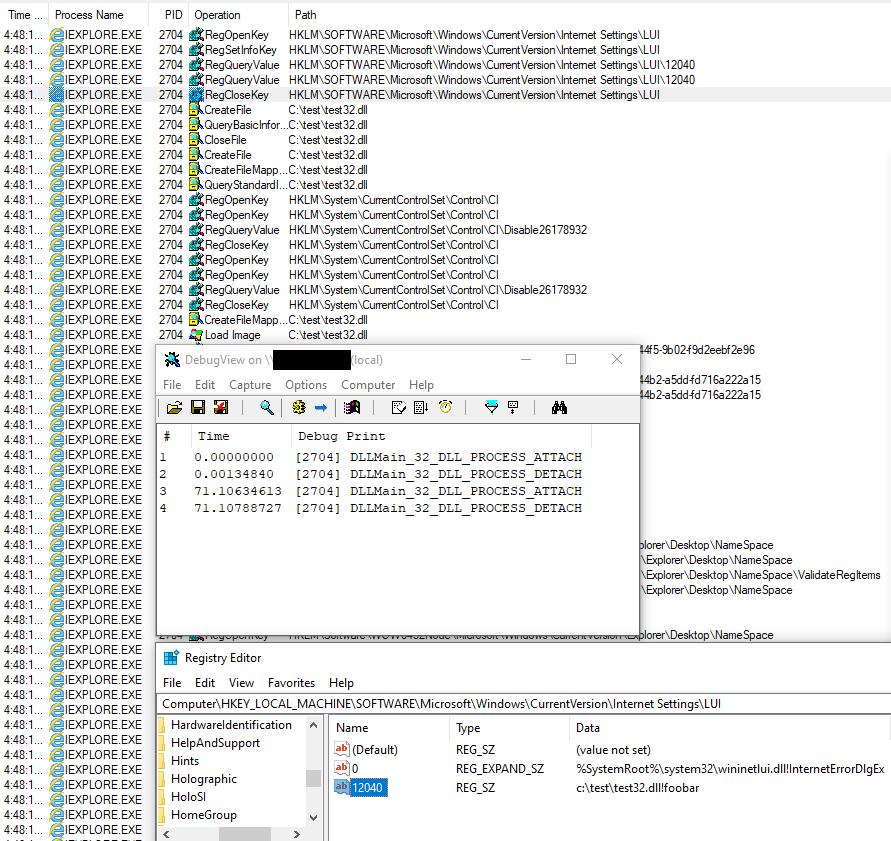The width and height of the screenshot is (891, 841).
Task: Open DebugView Help menu
Action: coord(421,385)
